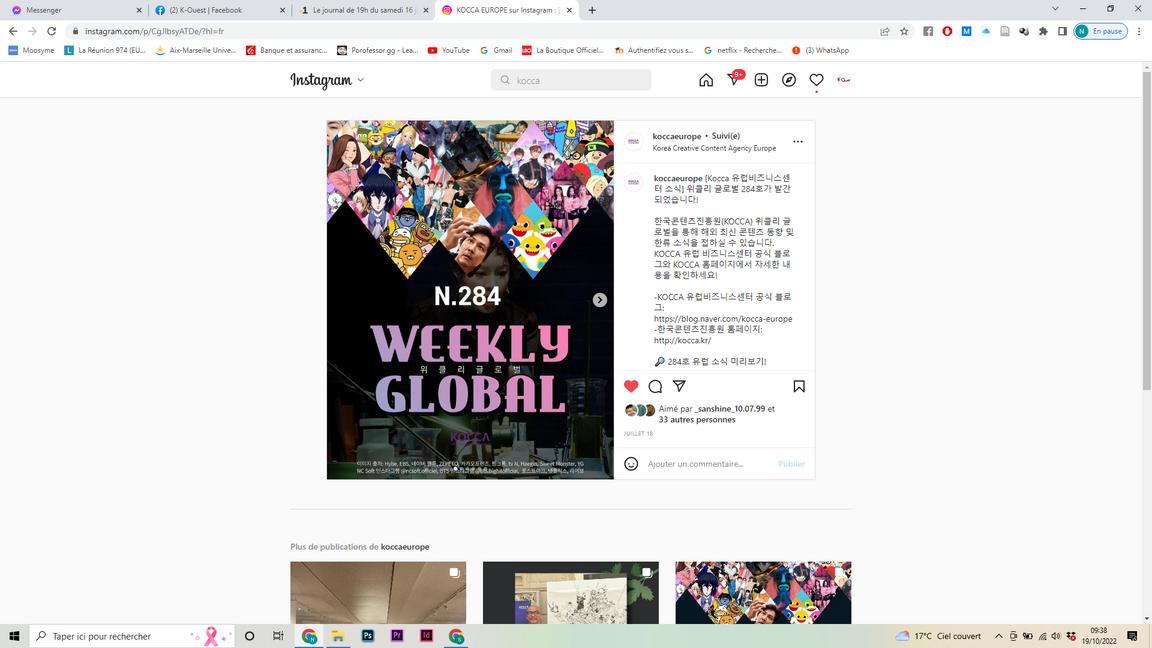This screenshot has height=648, width=1152.
Task: Click the blue M extension icon
Action: pos(966,31)
